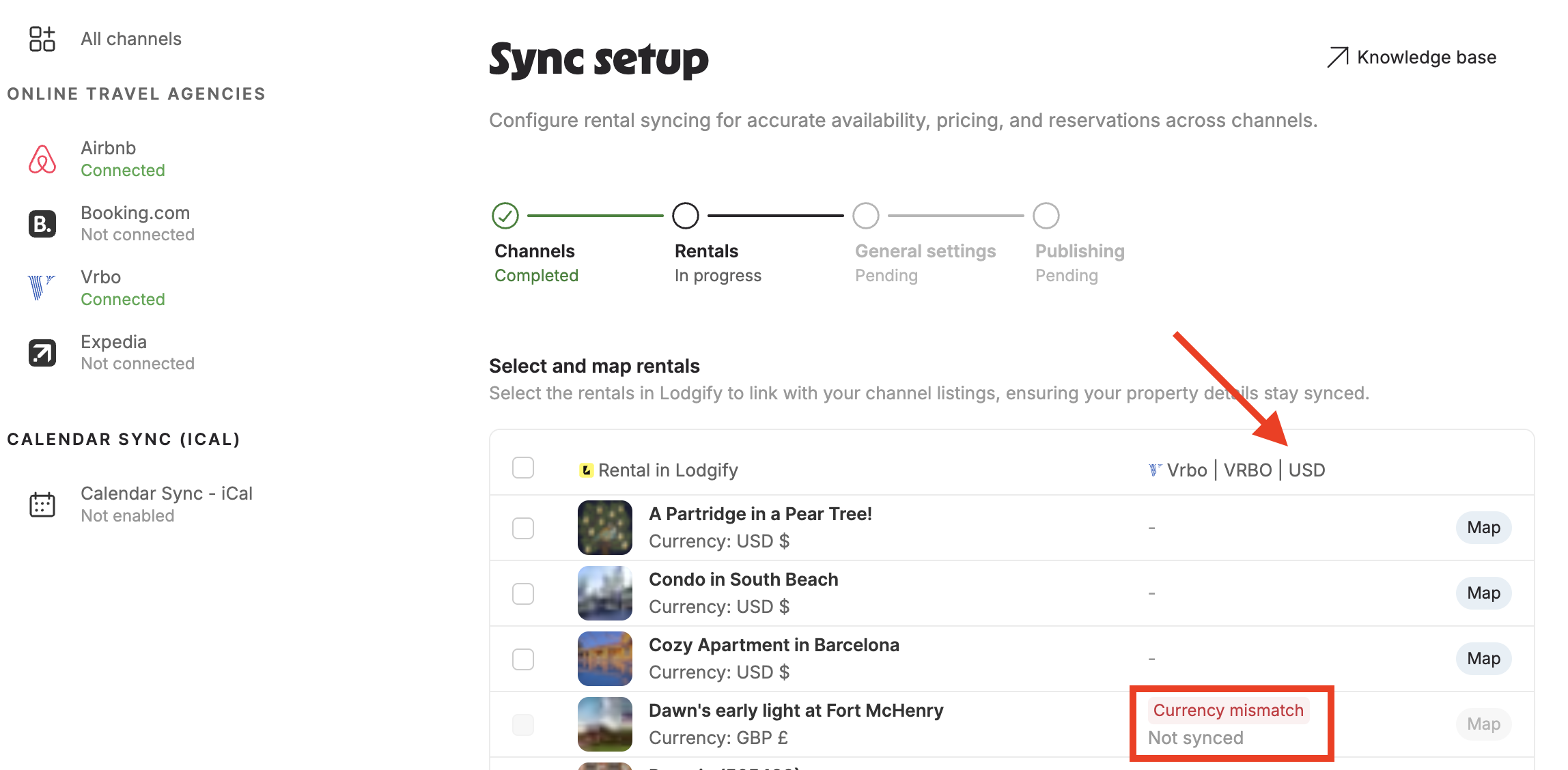Click the Booking.com B icon
1568x770 pixels.
point(42,224)
